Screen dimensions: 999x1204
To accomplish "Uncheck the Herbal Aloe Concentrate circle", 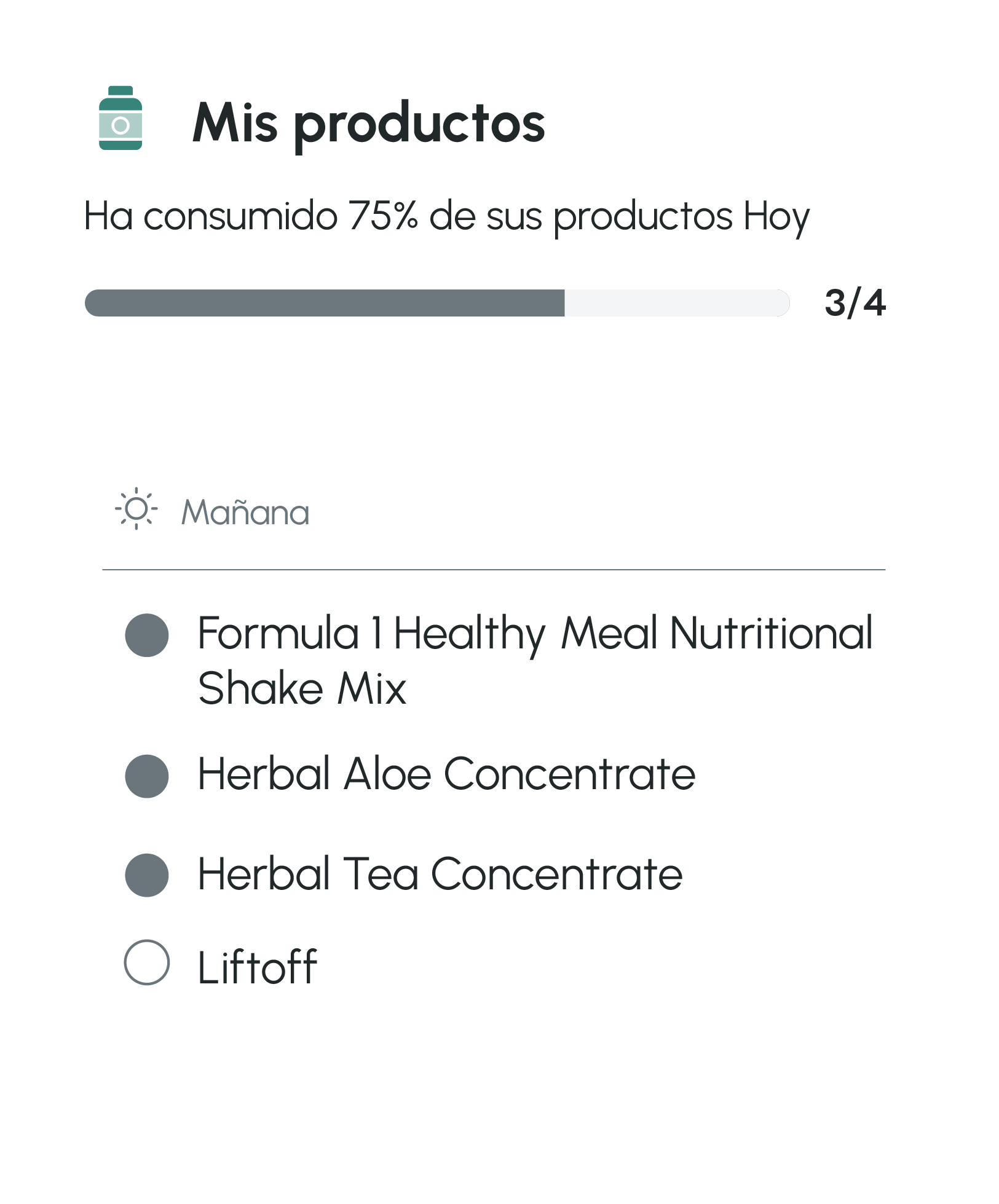I will click(147, 776).
